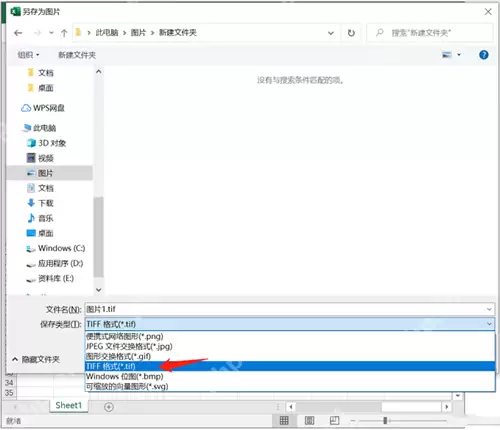Viewport: 500px width, 430px height.
Task: Open help with the question mark icon
Action: [x=484, y=55]
